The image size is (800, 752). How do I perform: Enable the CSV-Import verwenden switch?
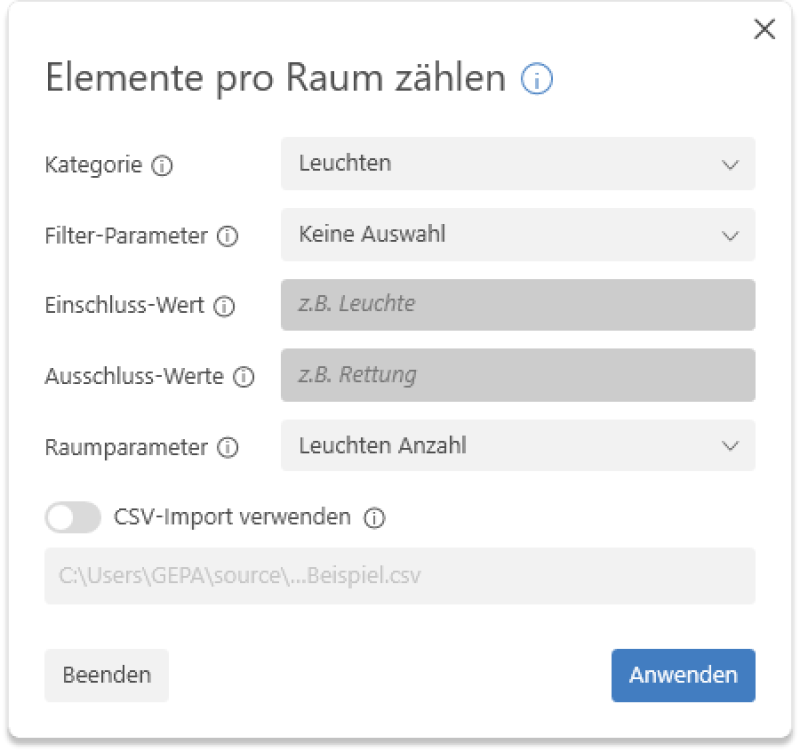tap(73, 518)
